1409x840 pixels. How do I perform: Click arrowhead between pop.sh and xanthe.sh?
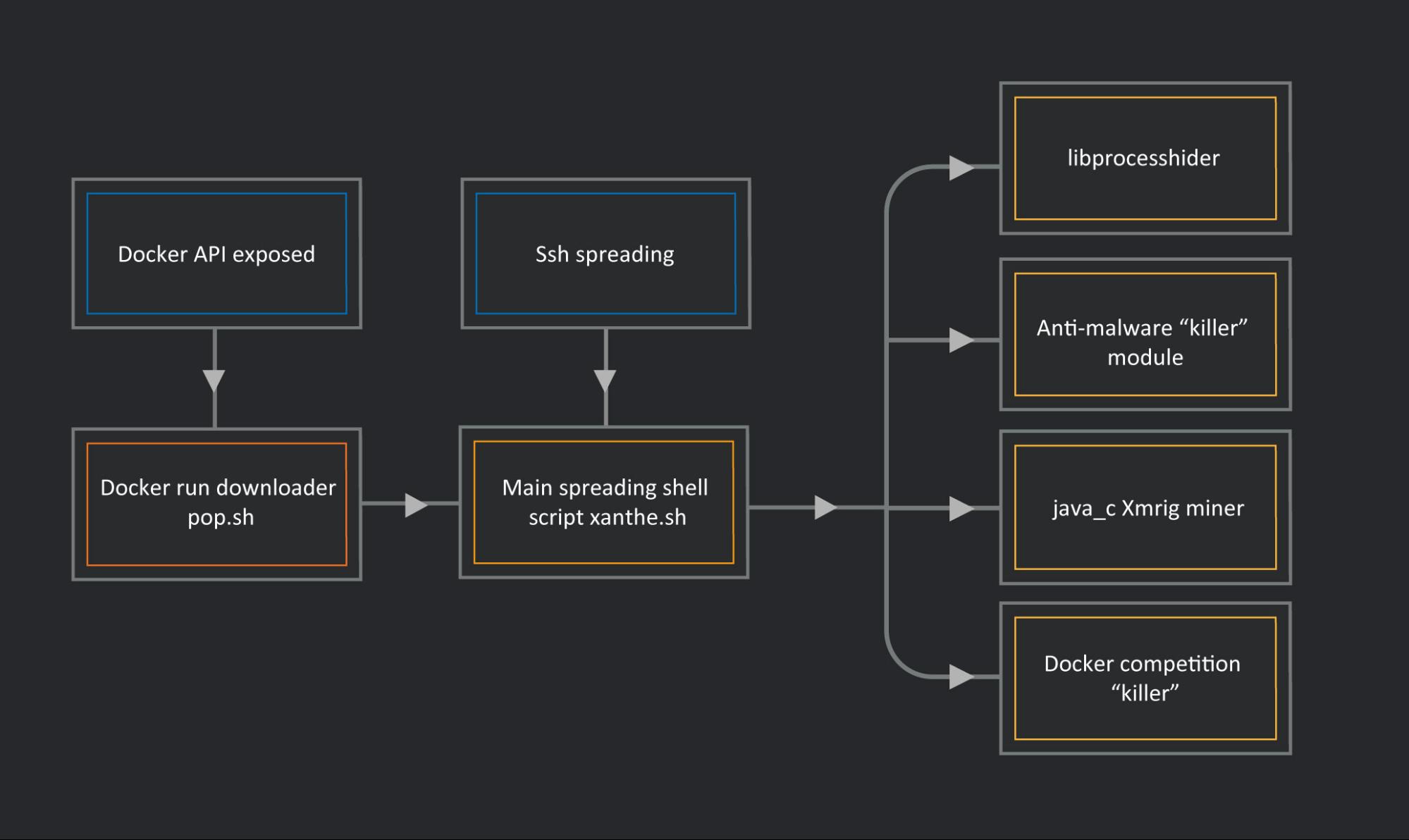416,505
